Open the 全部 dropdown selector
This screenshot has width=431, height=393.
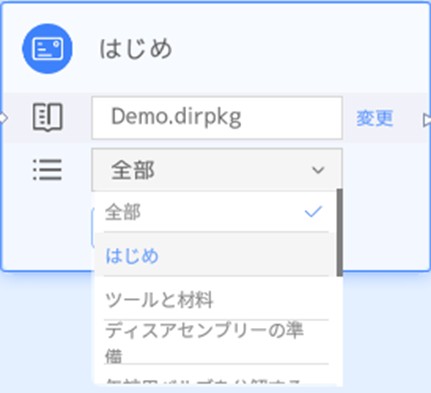point(217,170)
